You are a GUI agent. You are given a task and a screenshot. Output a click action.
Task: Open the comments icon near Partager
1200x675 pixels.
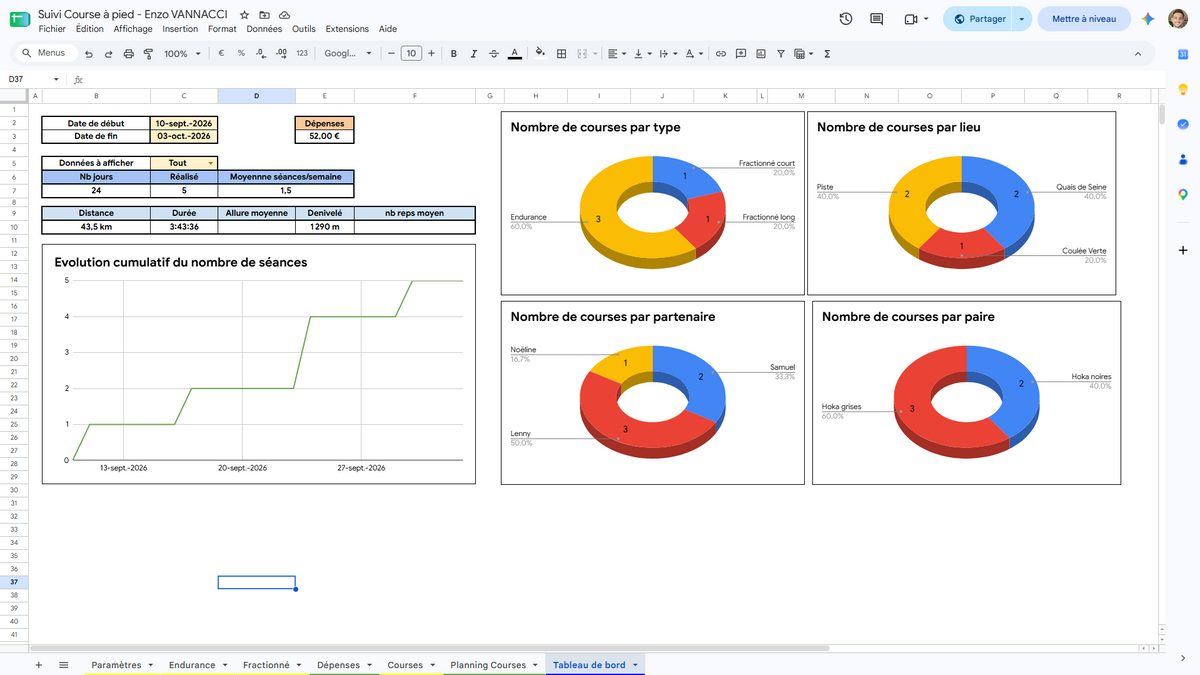pyautogui.click(x=877, y=19)
